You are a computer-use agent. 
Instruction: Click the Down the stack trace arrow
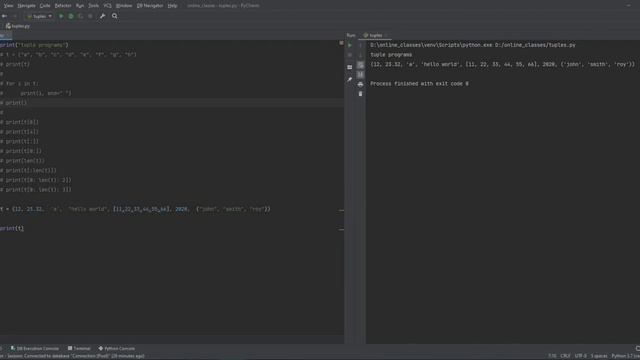(360, 55)
